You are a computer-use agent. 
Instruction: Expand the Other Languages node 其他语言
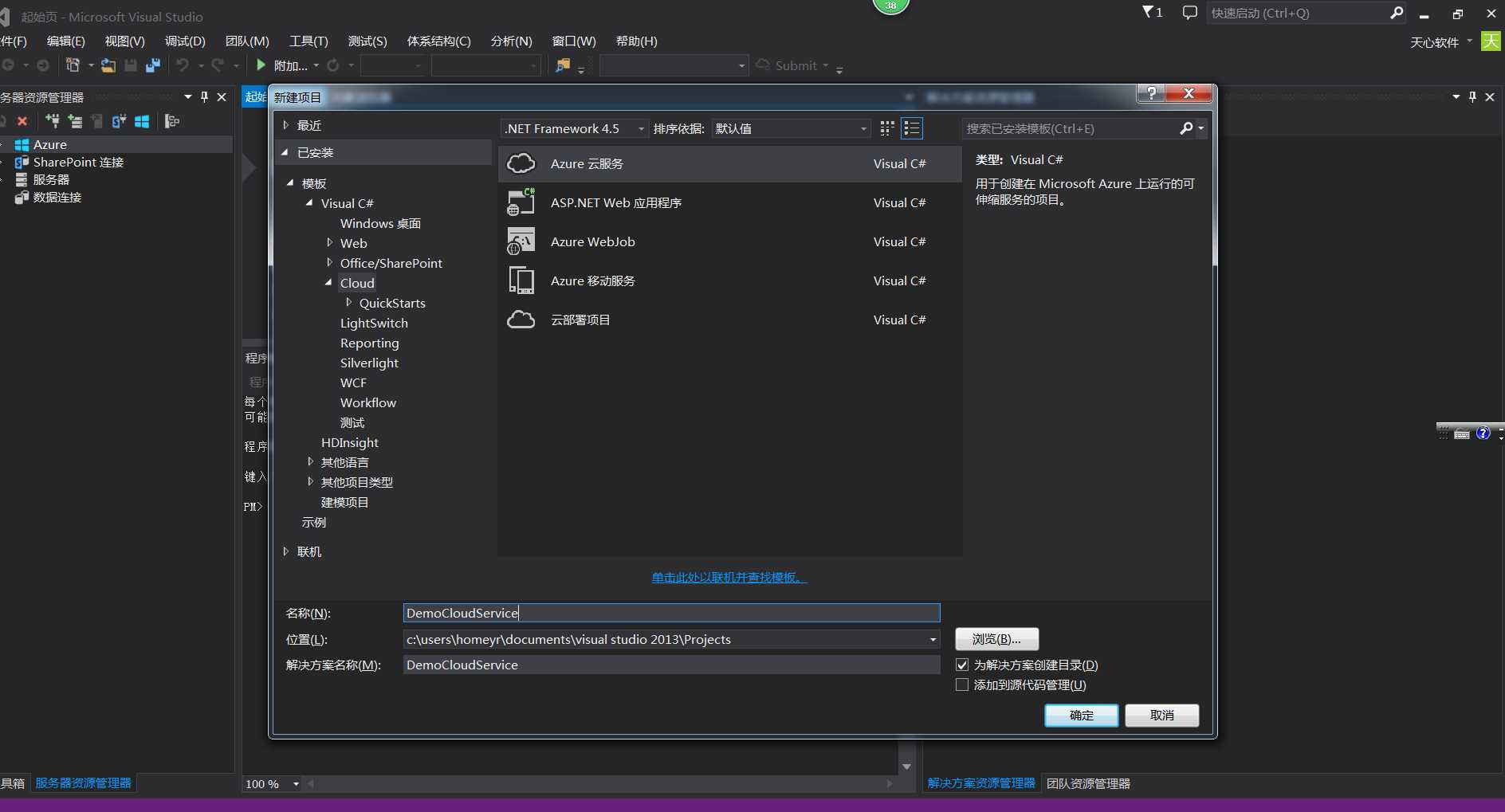310,462
